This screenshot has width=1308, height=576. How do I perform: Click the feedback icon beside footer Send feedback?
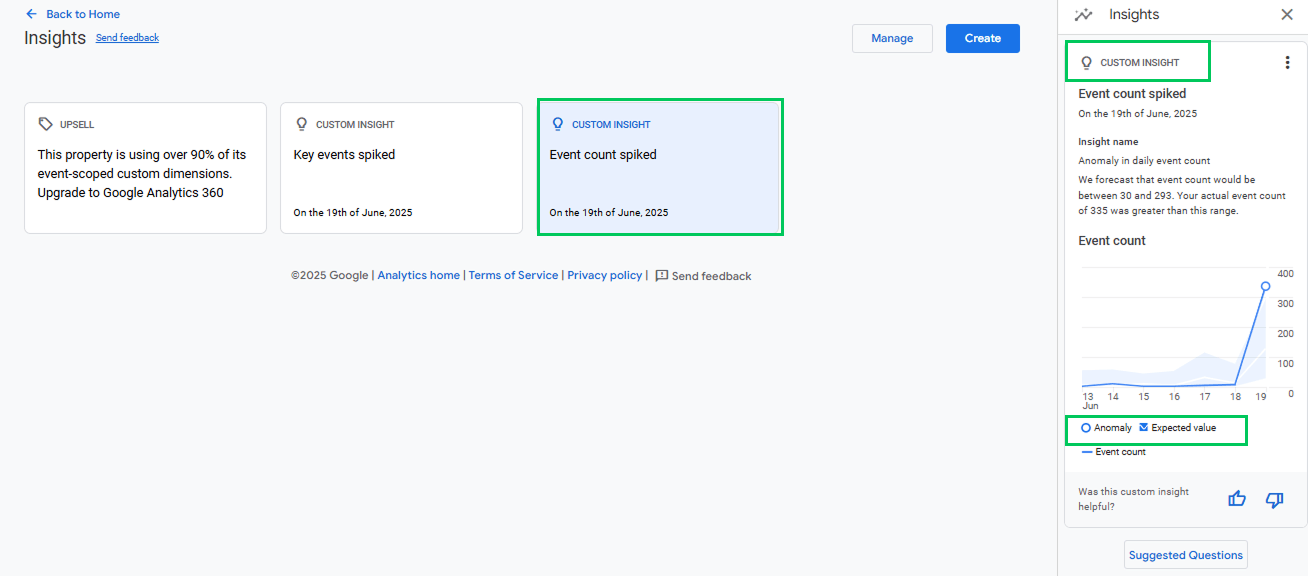[661, 276]
